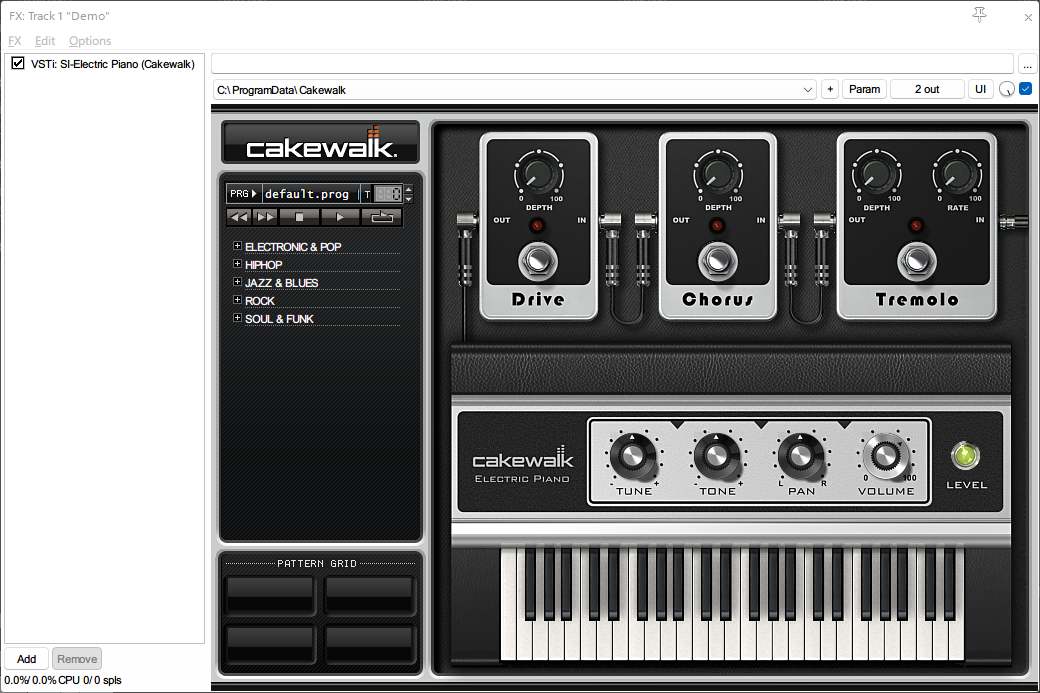Click the wet/dry mix knob
Screen dimensions: 1040x693
click(x=1007, y=90)
